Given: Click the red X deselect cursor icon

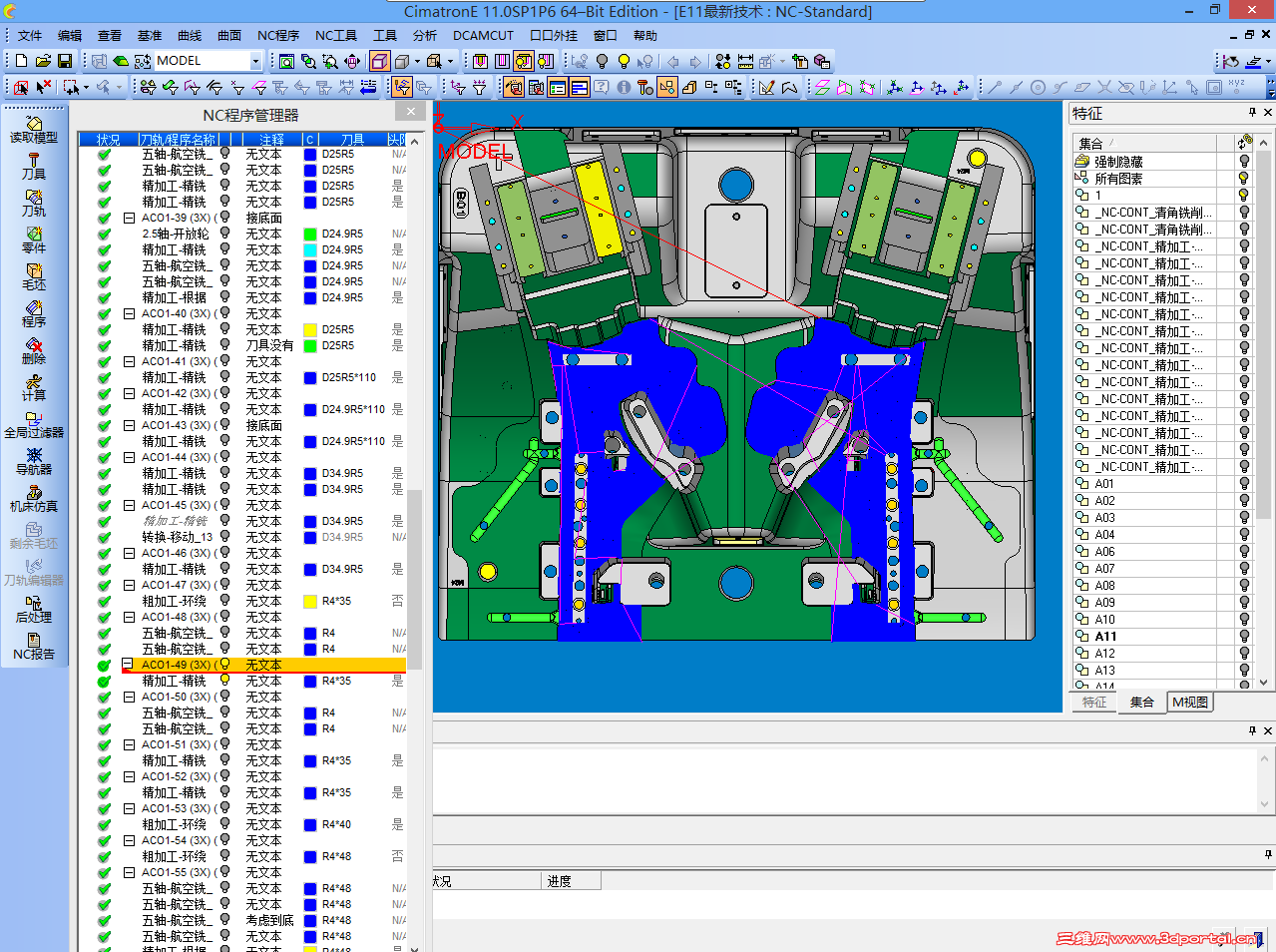Looking at the screenshot, I should pyautogui.click(x=43, y=88).
